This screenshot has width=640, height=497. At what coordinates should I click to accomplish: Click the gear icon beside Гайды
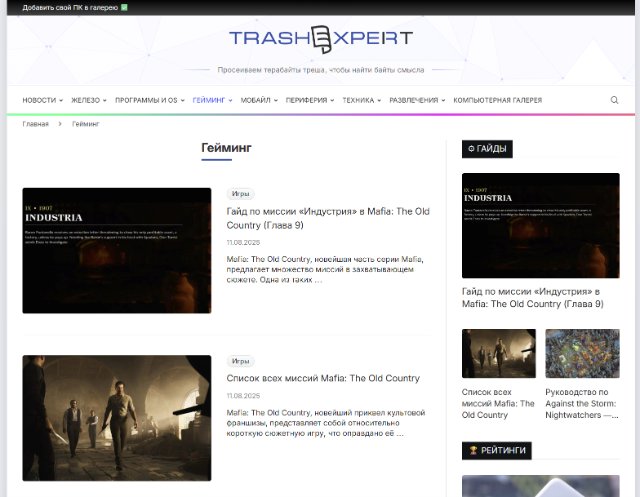click(471, 149)
